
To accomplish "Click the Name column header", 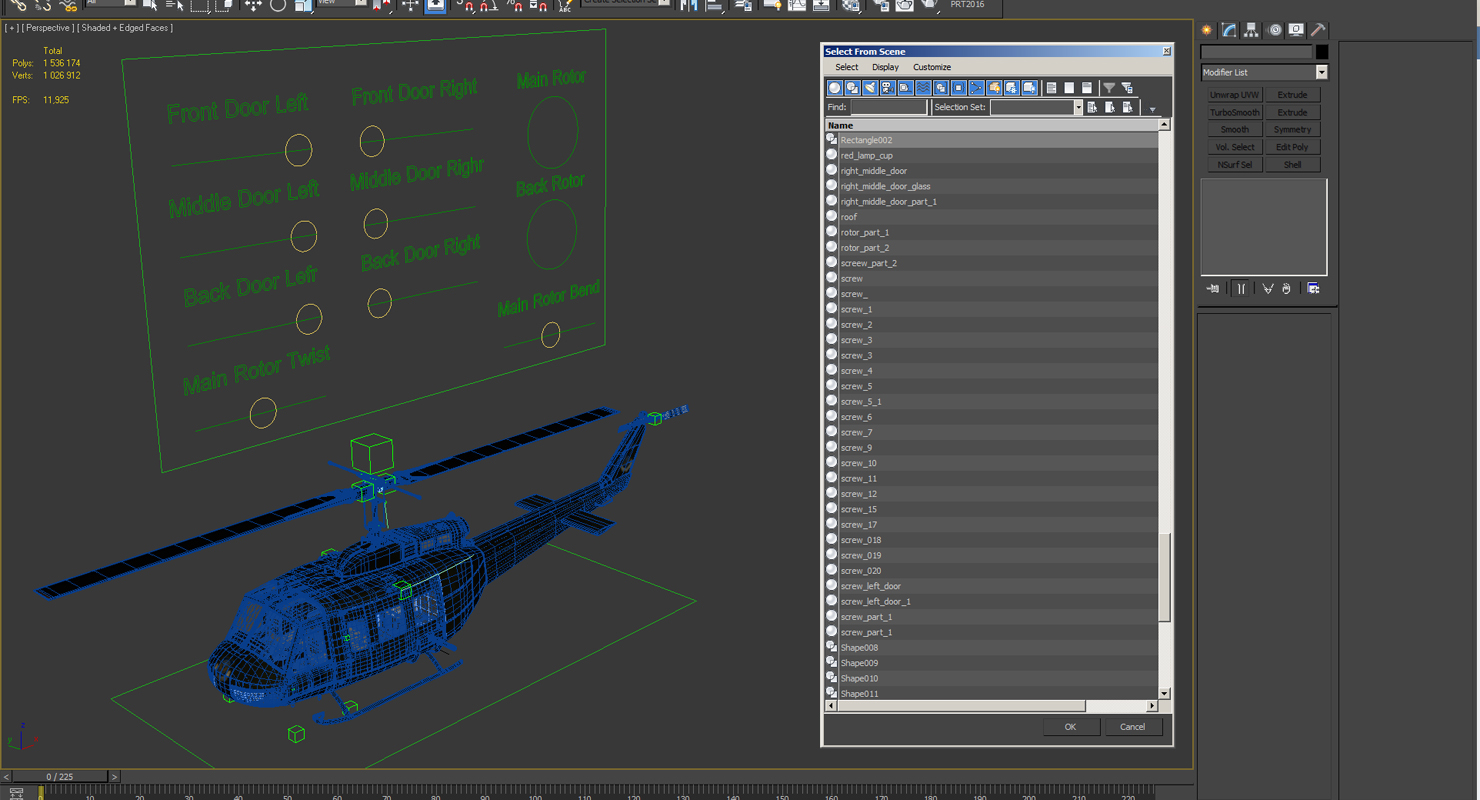I will click(x=991, y=125).
